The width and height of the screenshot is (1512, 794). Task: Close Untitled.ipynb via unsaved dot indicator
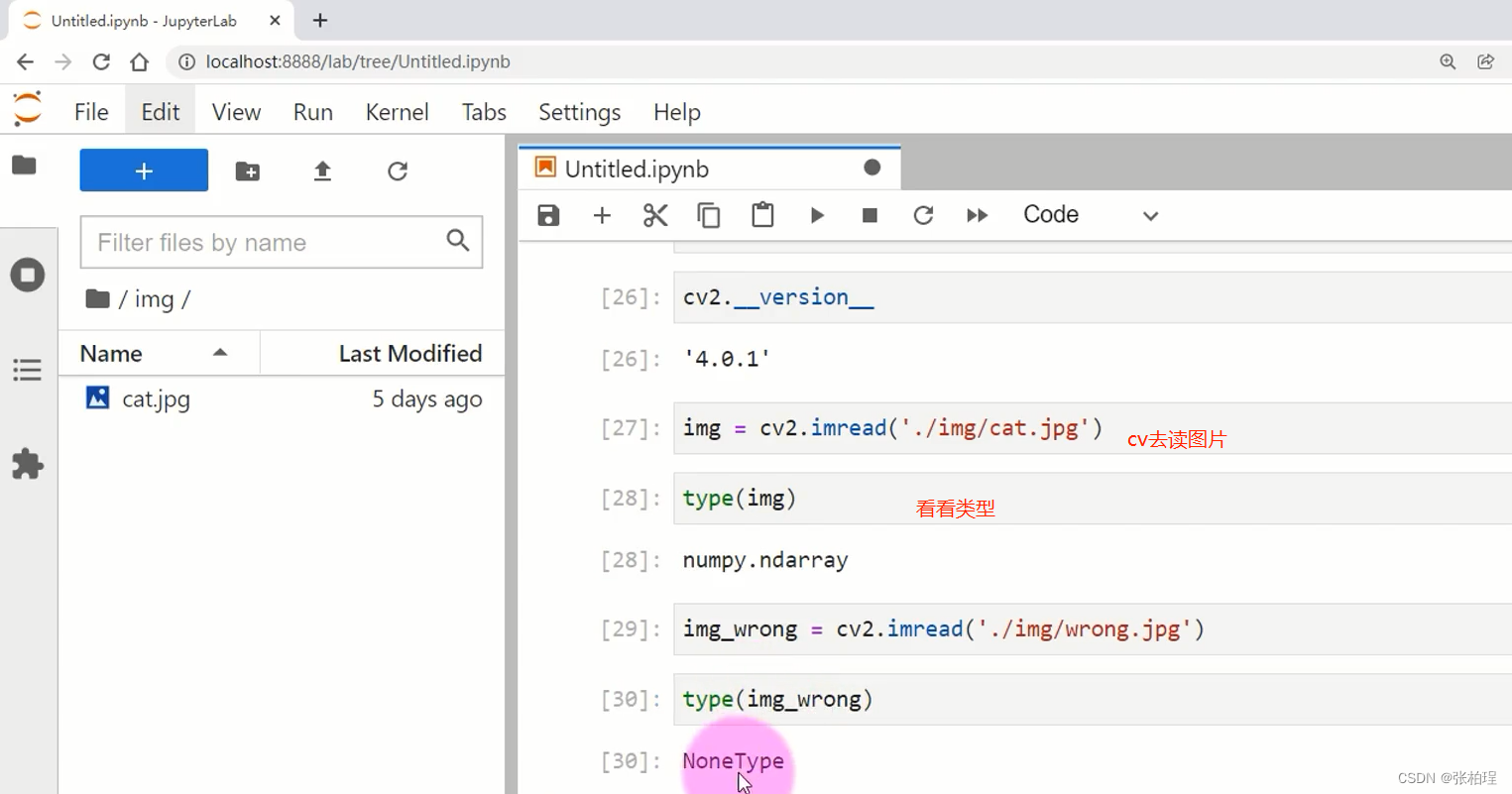pyautogui.click(x=872, y=168)
